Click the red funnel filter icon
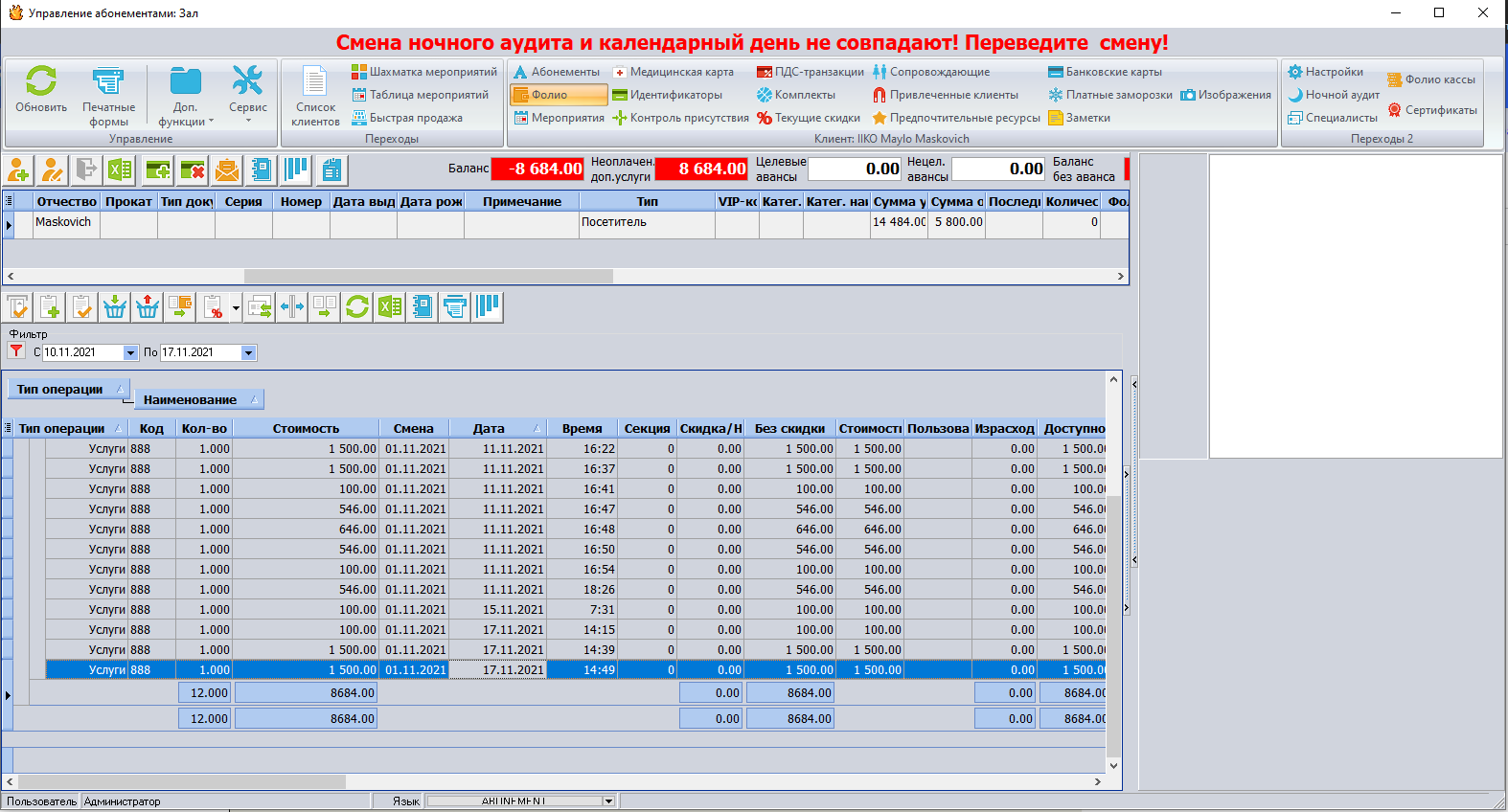 [16, 351]
